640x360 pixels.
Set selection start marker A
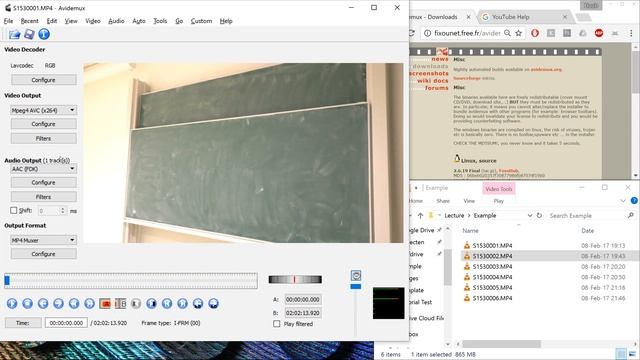click(x=105, y=303)
